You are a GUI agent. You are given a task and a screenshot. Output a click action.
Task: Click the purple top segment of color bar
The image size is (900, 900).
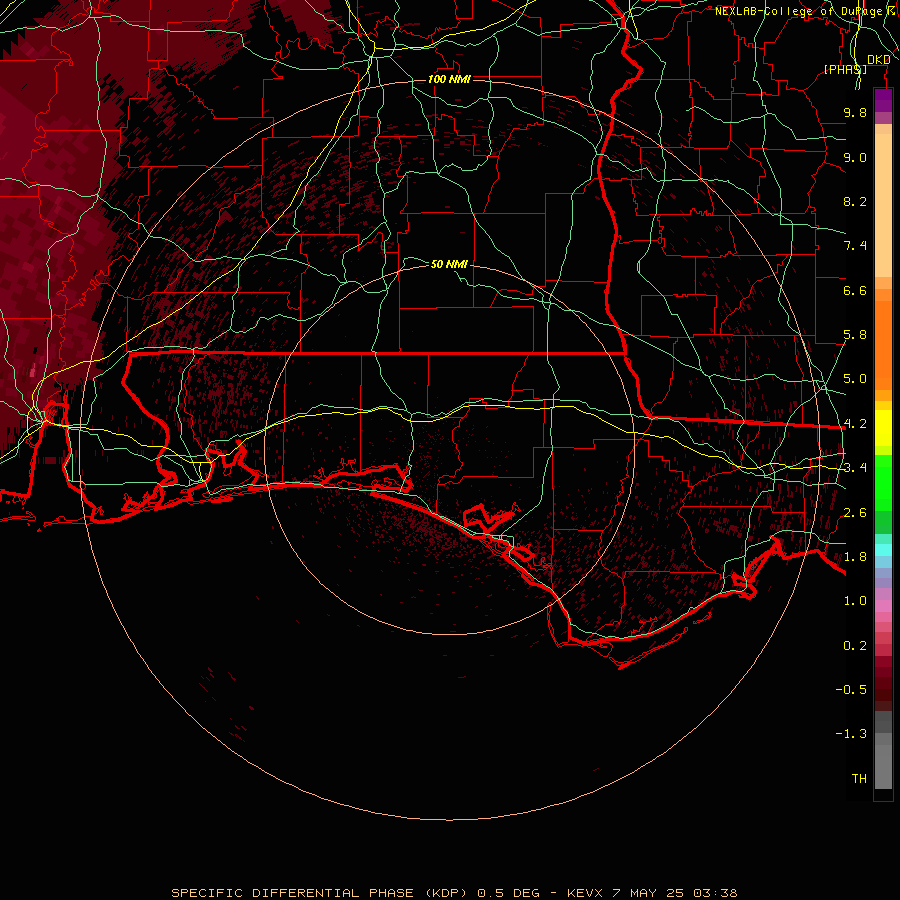(883, 100)
